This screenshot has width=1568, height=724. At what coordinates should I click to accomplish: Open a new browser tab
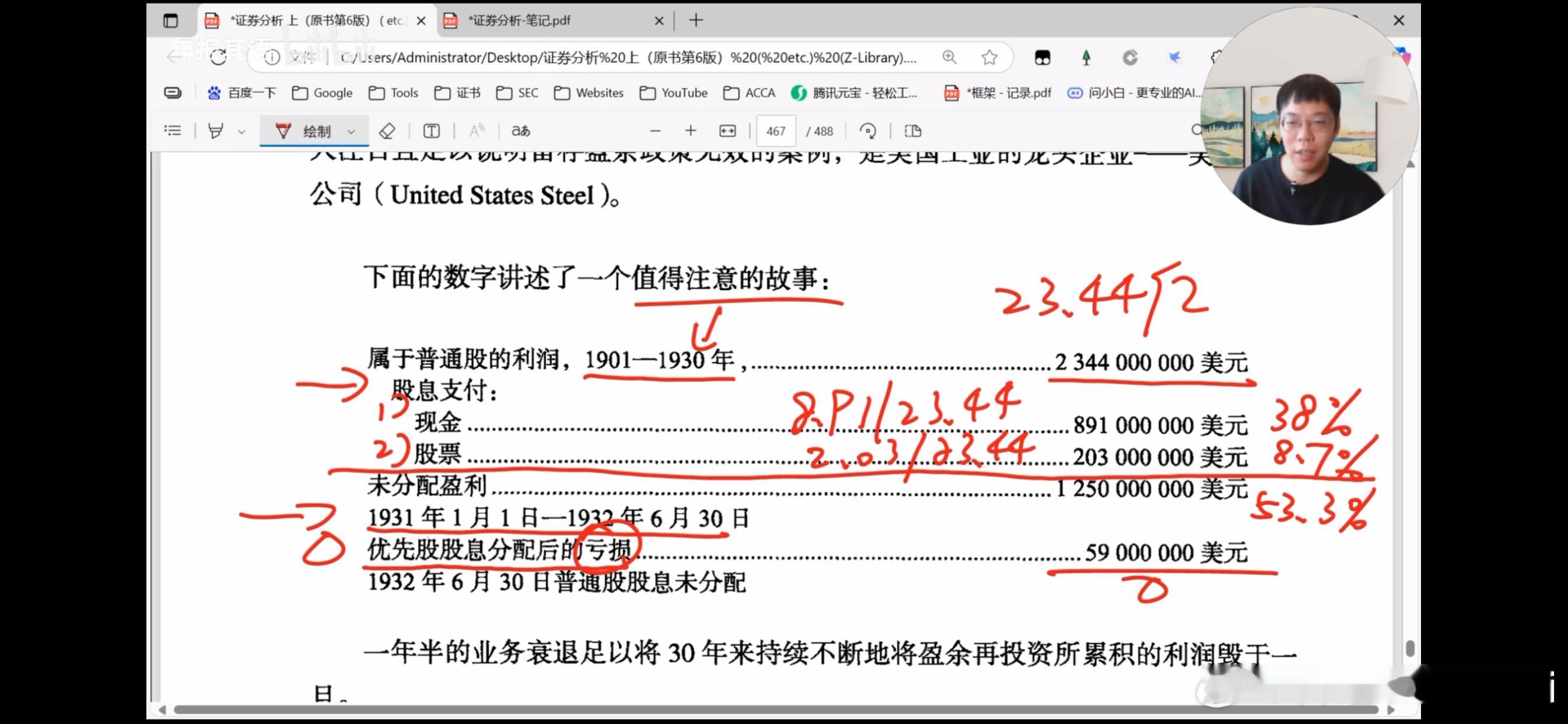[696, 20]
